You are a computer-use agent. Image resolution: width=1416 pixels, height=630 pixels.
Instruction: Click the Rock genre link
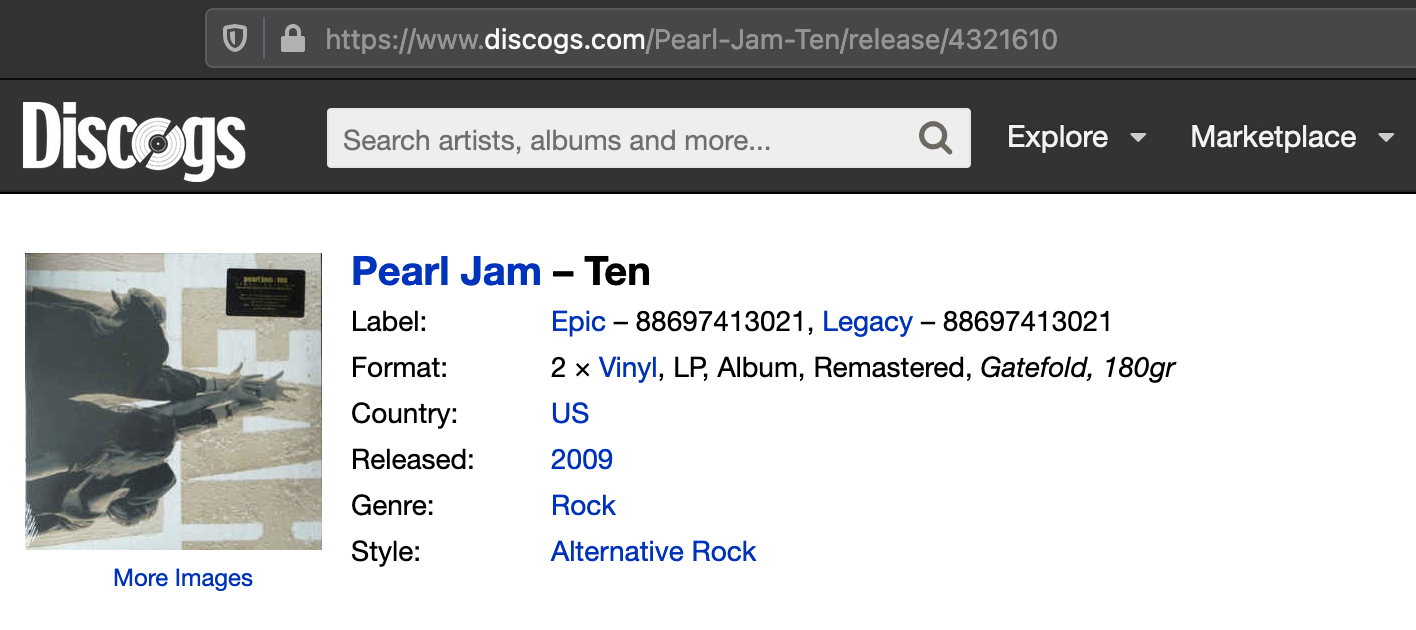click(x=583, y=505)
